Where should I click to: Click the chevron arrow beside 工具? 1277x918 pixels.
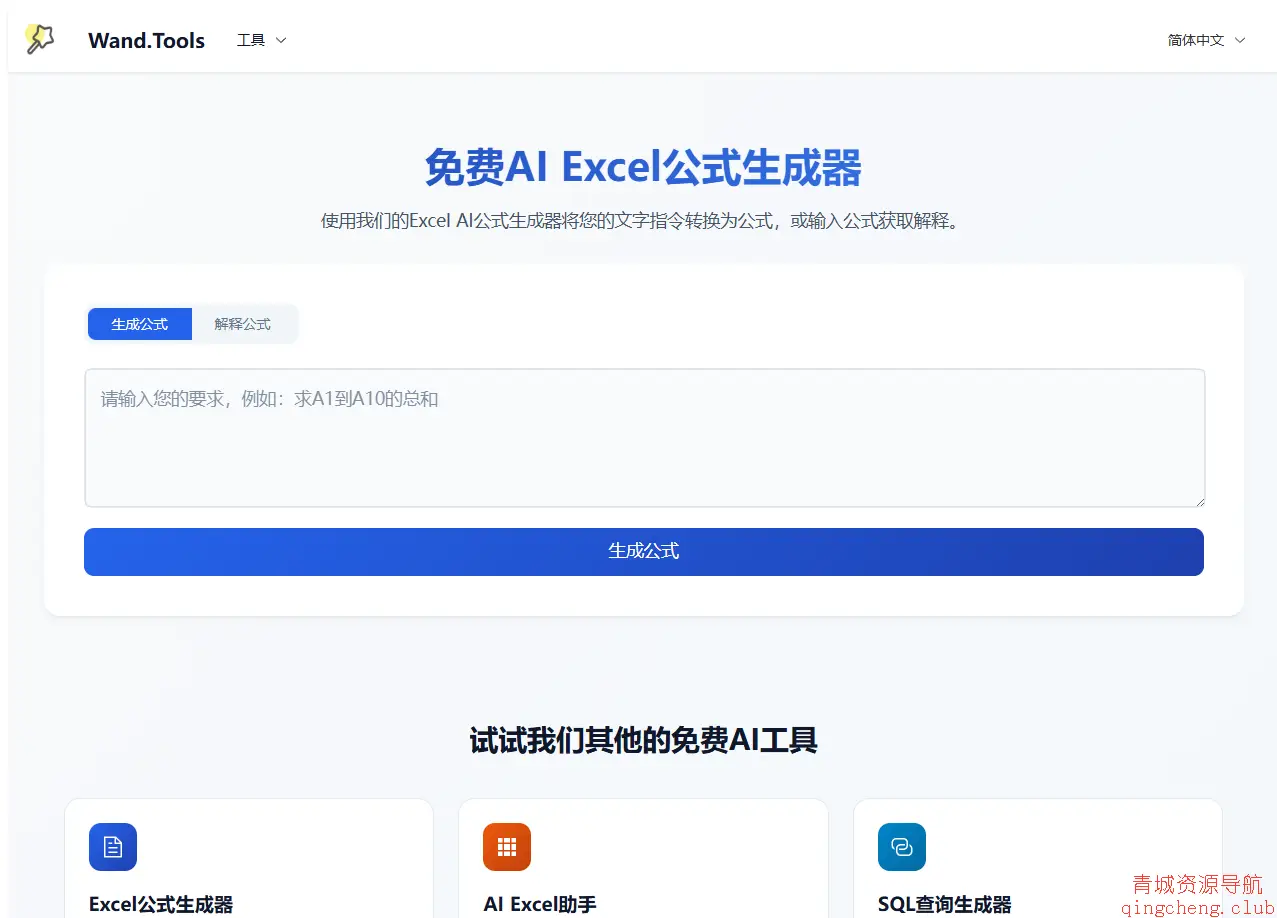pos(281,40)
